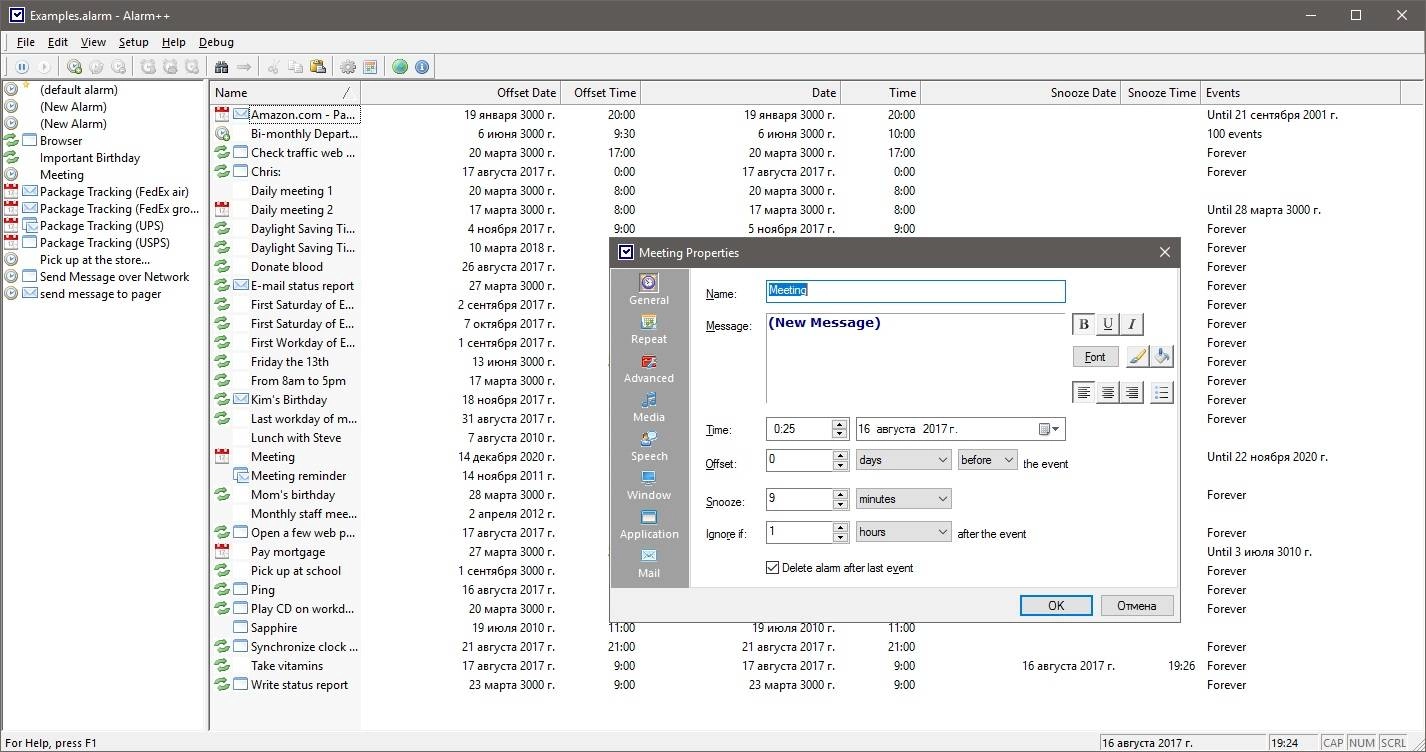Click the pause alarms toolbar icon

(21, 67)
